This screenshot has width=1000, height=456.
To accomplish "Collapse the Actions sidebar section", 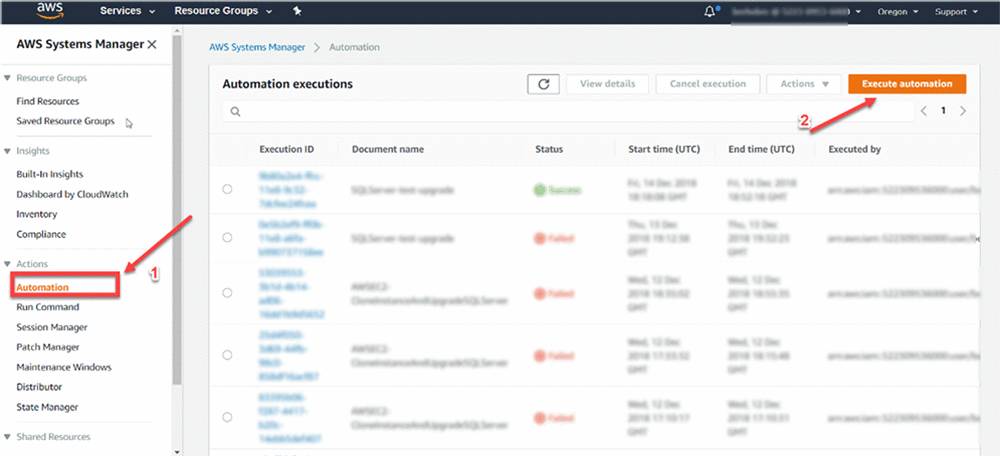I will 8,264.
